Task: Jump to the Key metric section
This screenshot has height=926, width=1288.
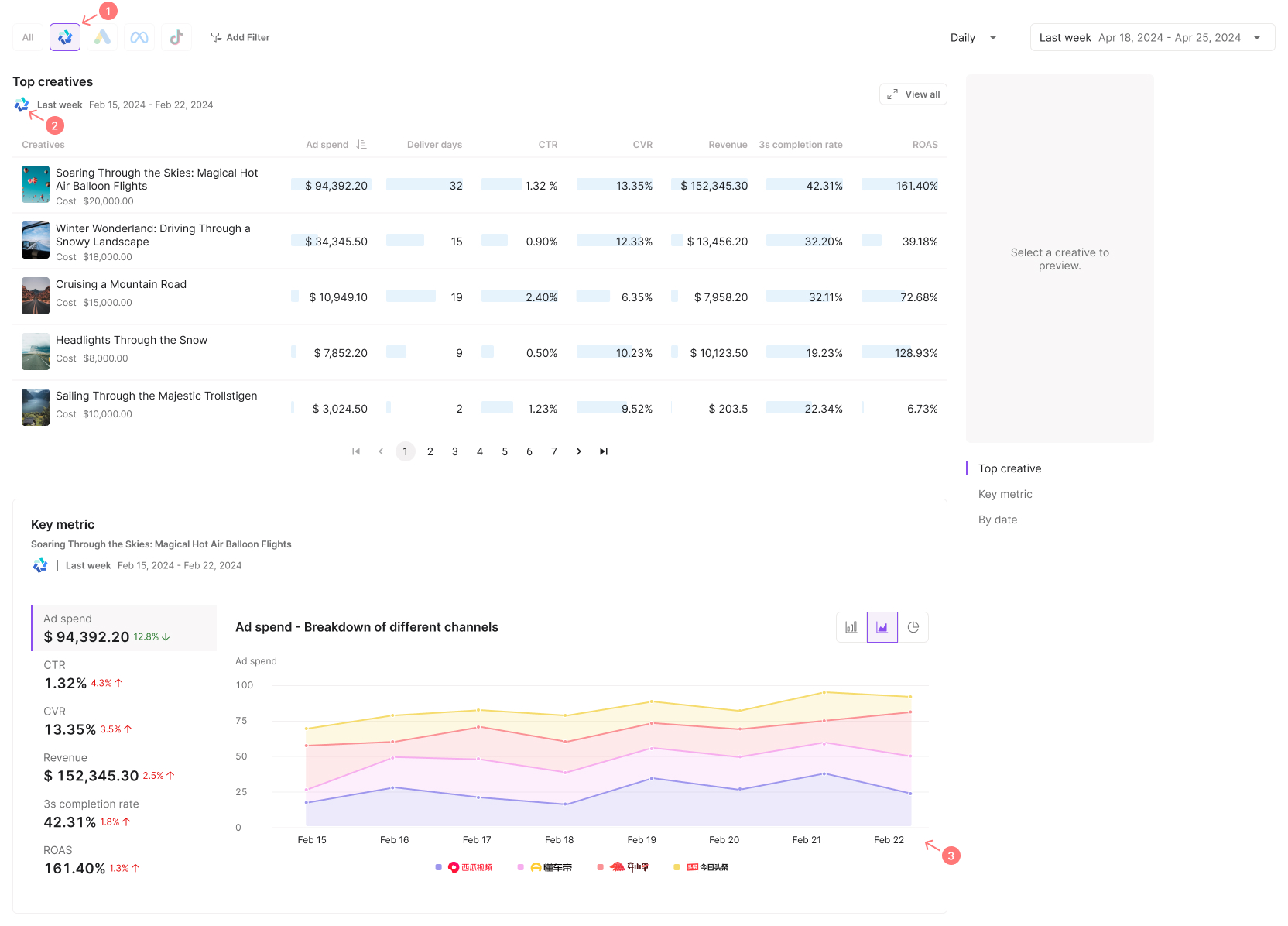Action: (x=1005, y=494)
